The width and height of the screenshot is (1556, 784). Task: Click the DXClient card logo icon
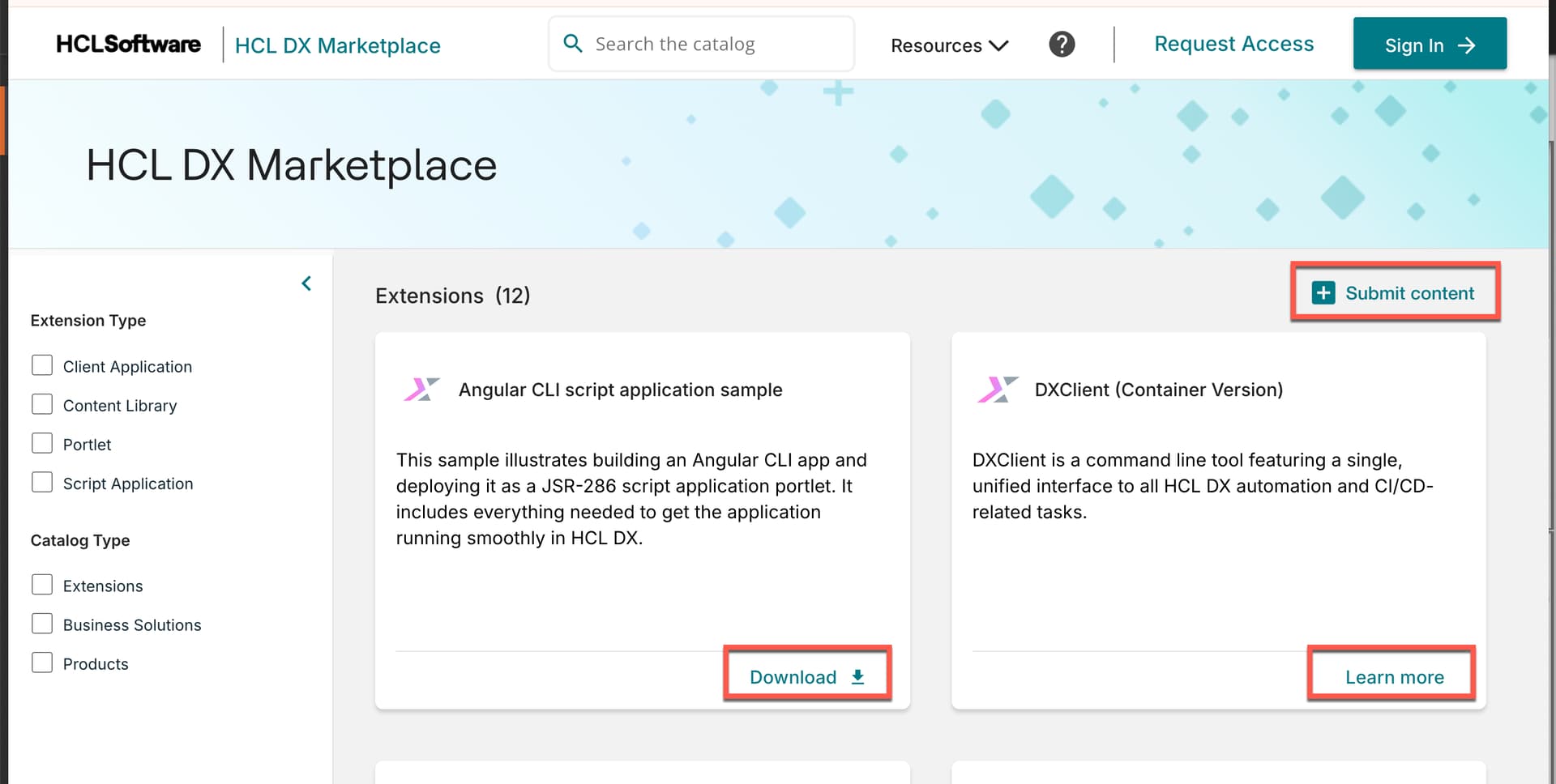(x=998, y=390)
